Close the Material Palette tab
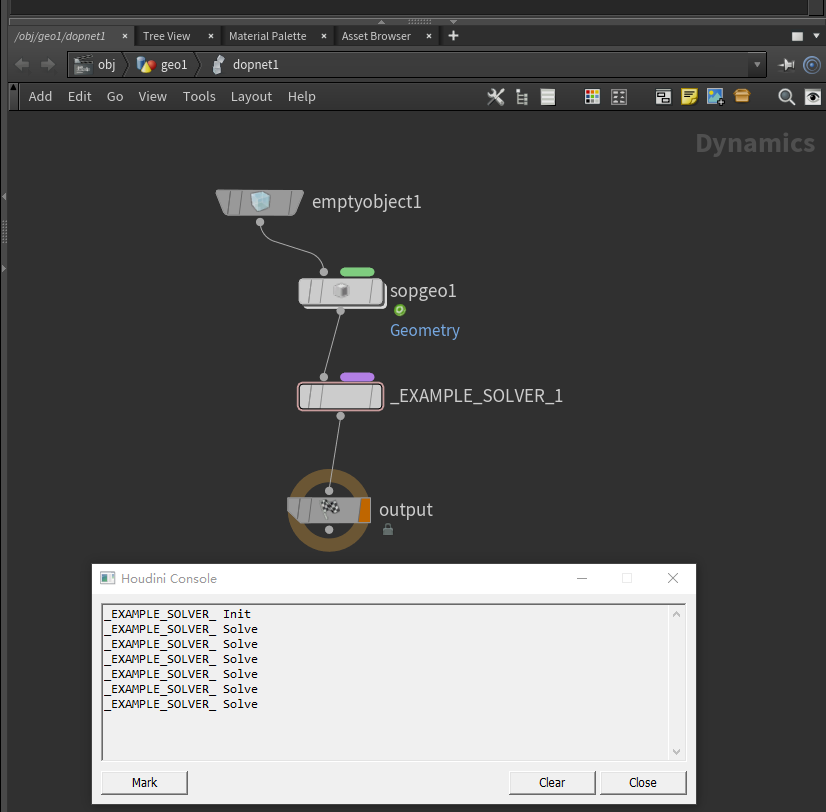 [324, 36]
